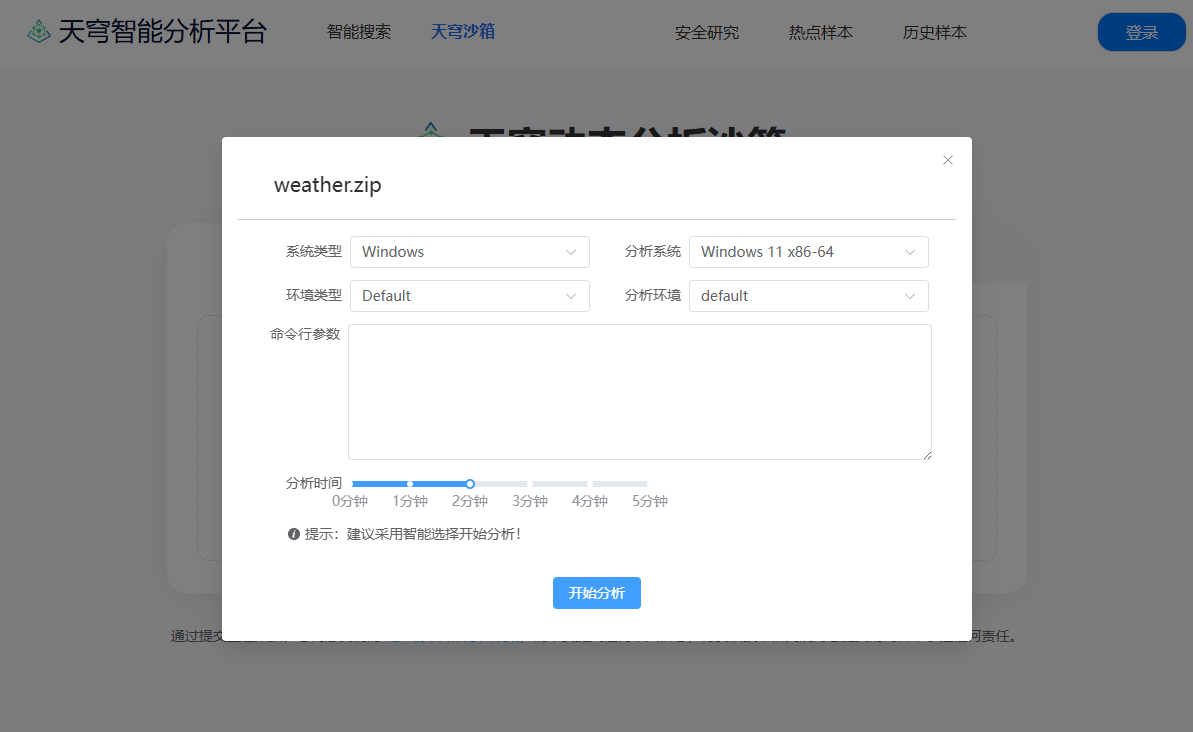The height and width of the screenshot is (732, 1193).
Task: Open the 分析系统 dropdown showing Windows 11 x86-64
Action: point(808,252)
